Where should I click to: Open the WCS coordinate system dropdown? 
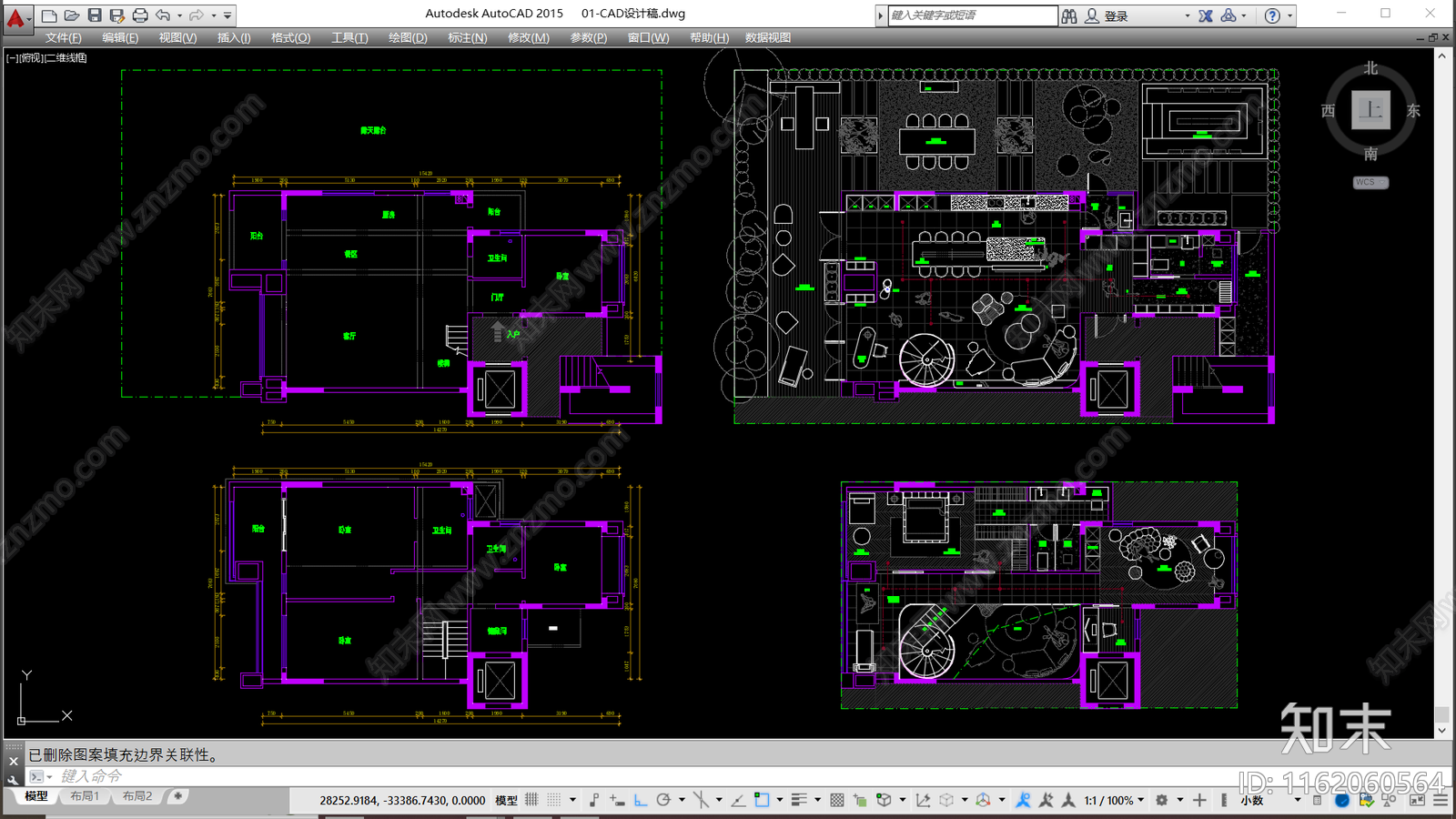1370,182
